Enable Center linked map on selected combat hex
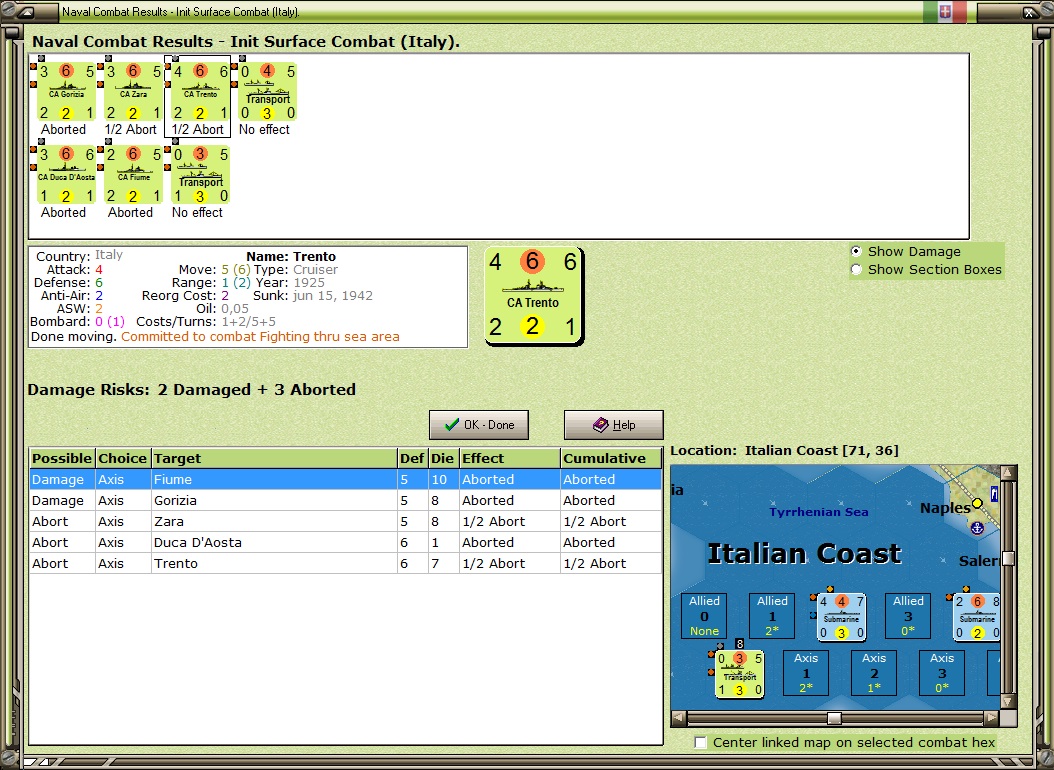1054x770 pixels. (x=700, y=742)
